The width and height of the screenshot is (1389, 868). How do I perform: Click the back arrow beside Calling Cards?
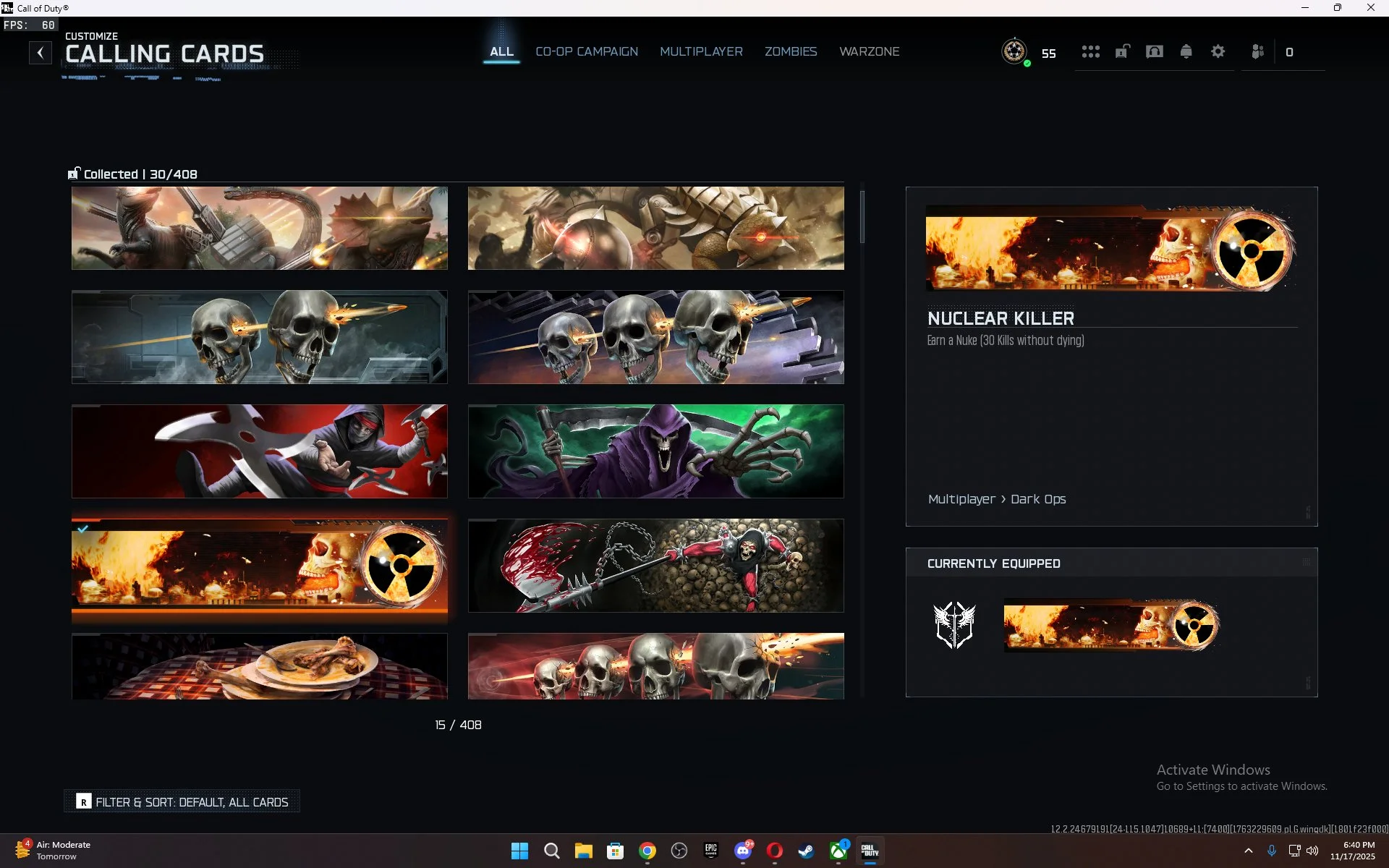[x=41, y=53]
